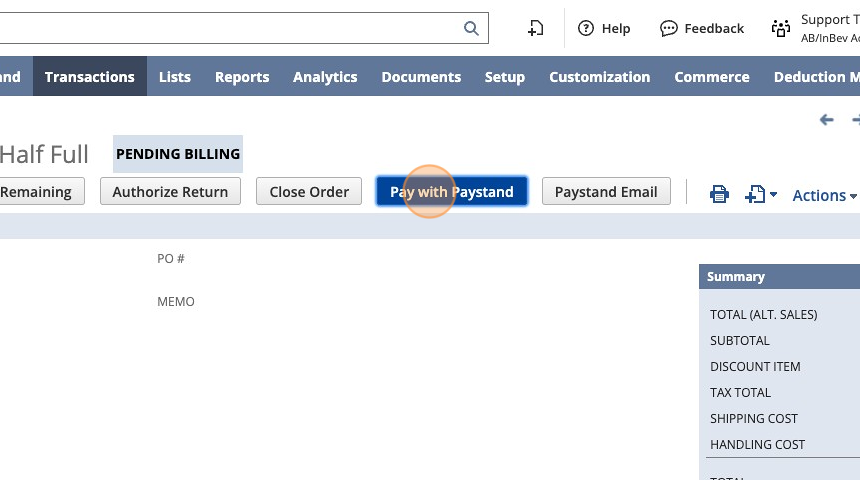The height and width of the screenshot is (480, 860).
Task: Click the Summary panel header
Action: tap(779, 276)
